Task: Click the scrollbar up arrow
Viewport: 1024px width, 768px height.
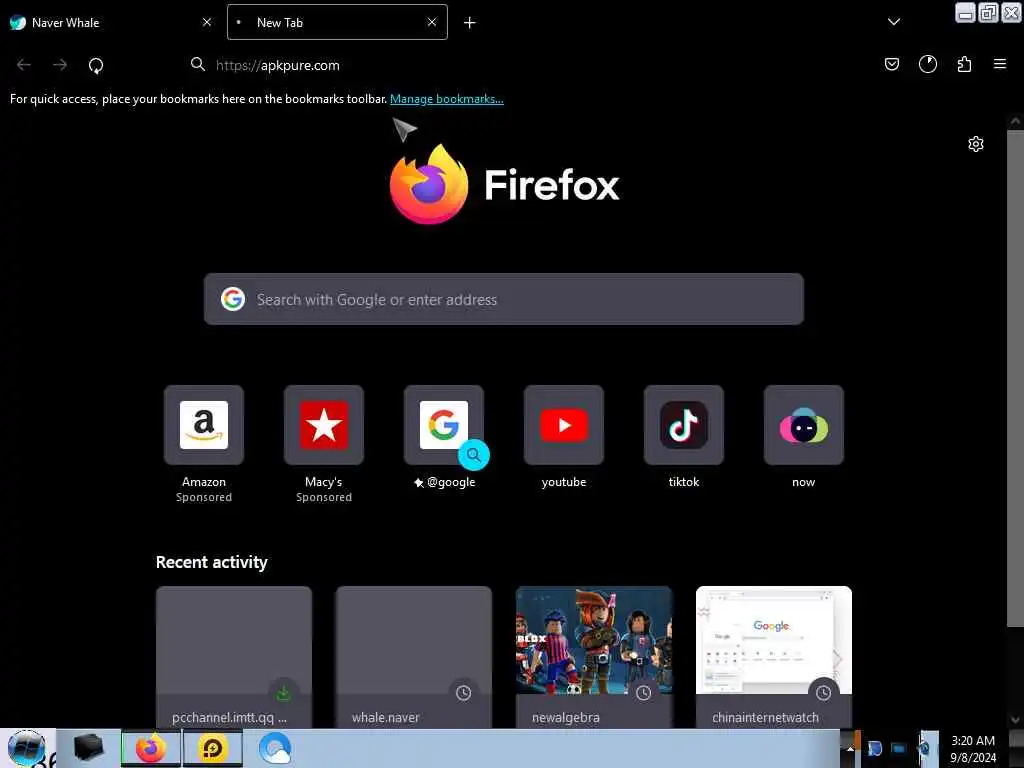Action: (1015, 121)
